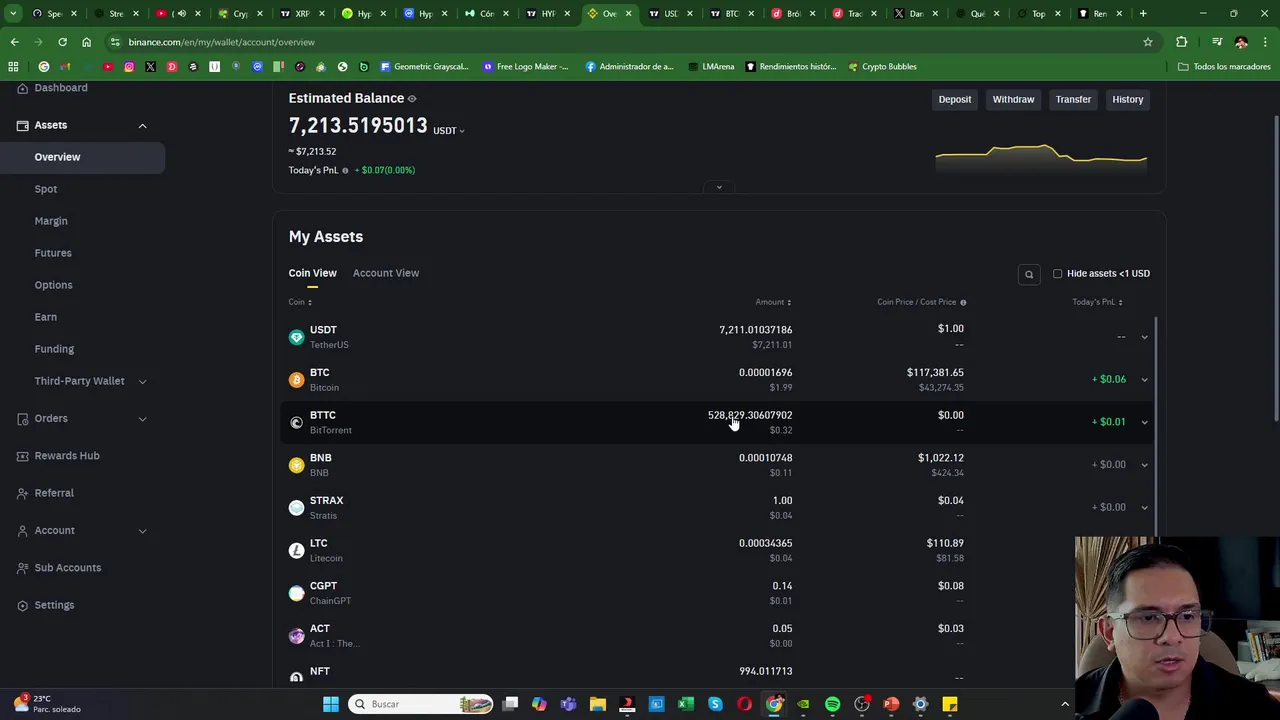
Task: Click the ACT coin icon
Action: click(296, 636)
